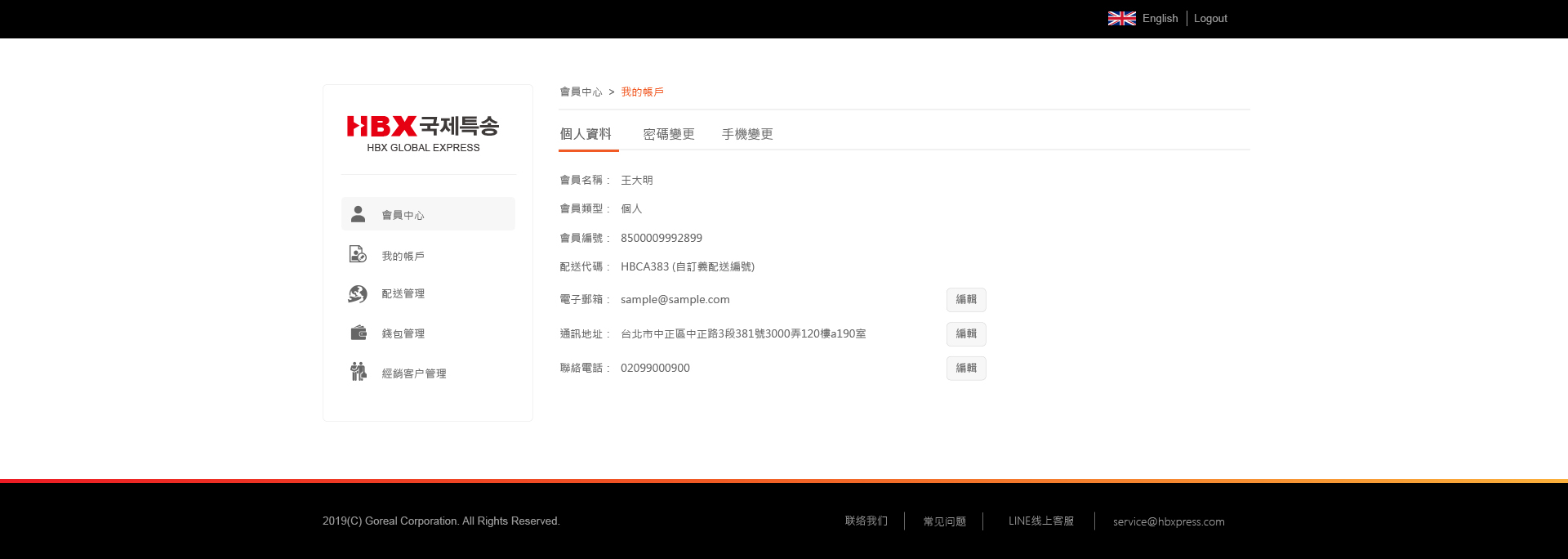Open 常见问题 FAQ footer link
The height and width of the screenshot is (559, 1568).
pos(944,521)
